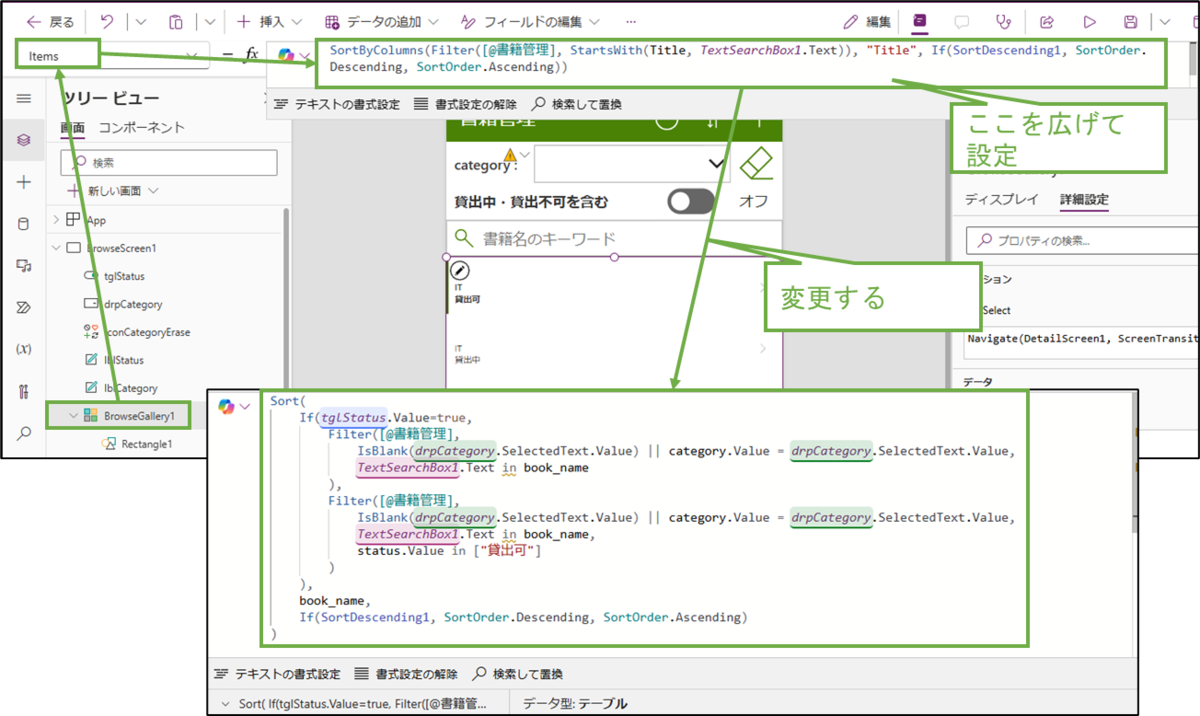
Task: Click the pencil edit icon in the gallery
Action: pos(460,271)
